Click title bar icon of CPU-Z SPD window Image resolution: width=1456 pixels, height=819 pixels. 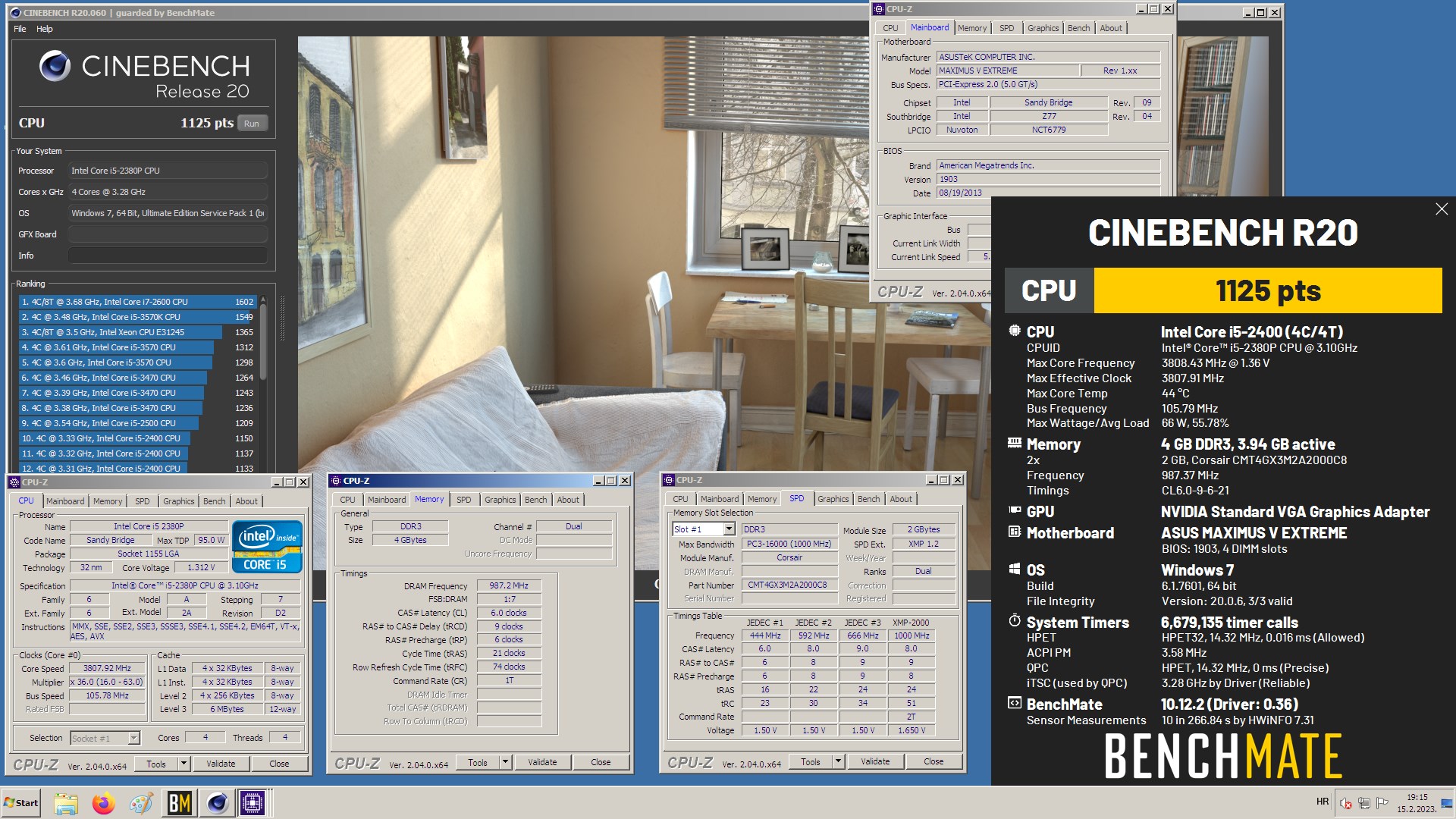click(x=669, y=480)
